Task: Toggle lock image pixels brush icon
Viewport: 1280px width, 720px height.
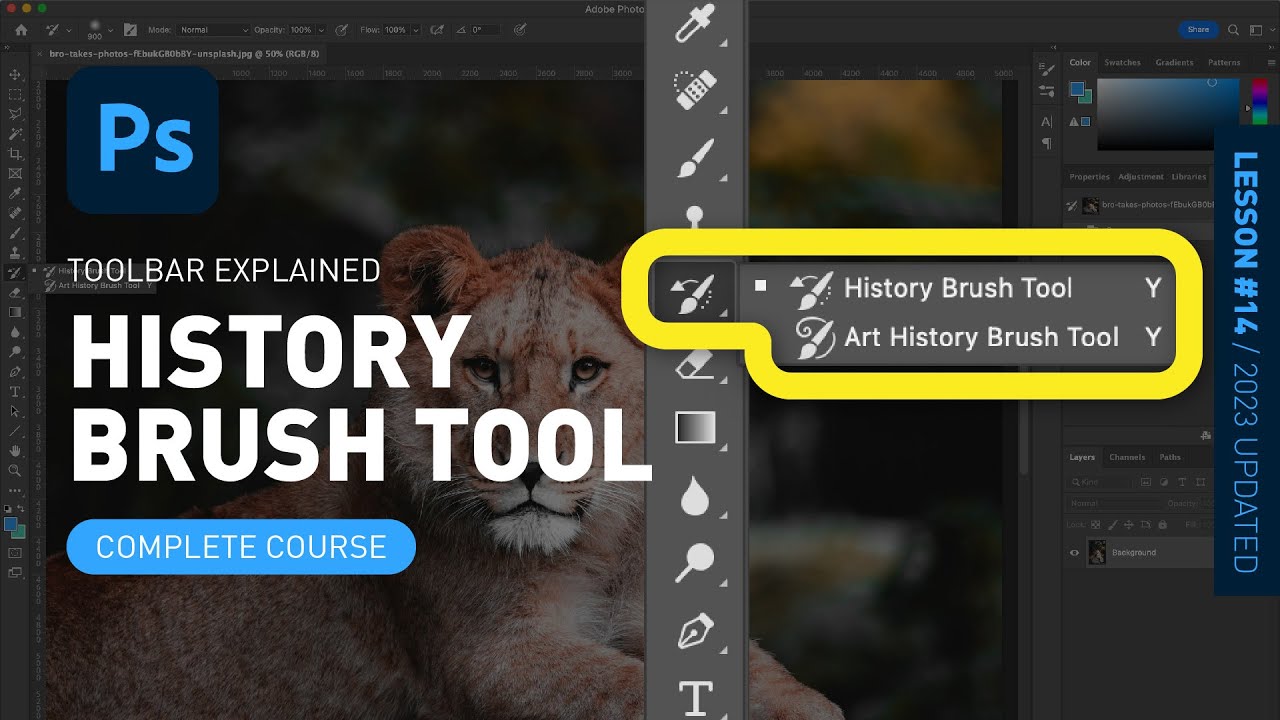Action: point(1112,524)
